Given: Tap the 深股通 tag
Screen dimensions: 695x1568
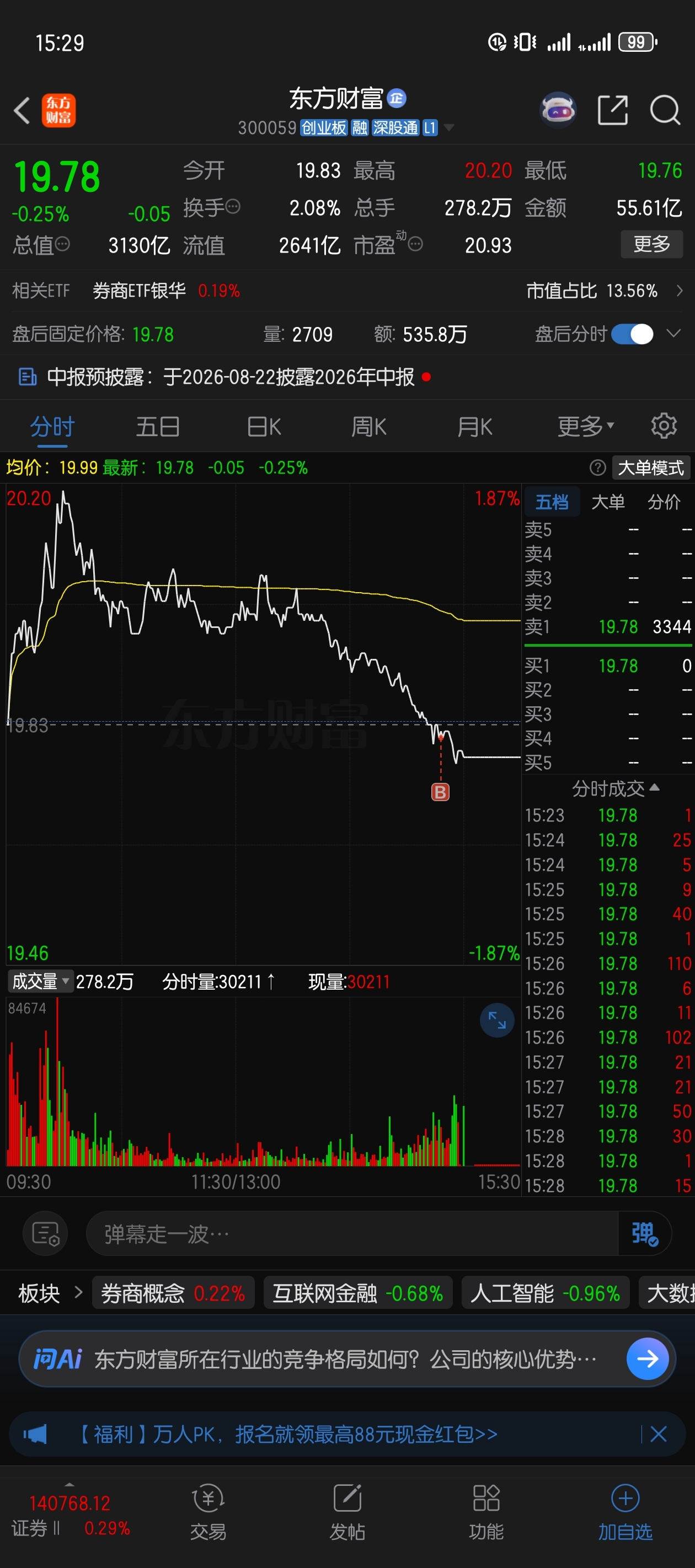Looking at the screenshot, I should 395,127.
